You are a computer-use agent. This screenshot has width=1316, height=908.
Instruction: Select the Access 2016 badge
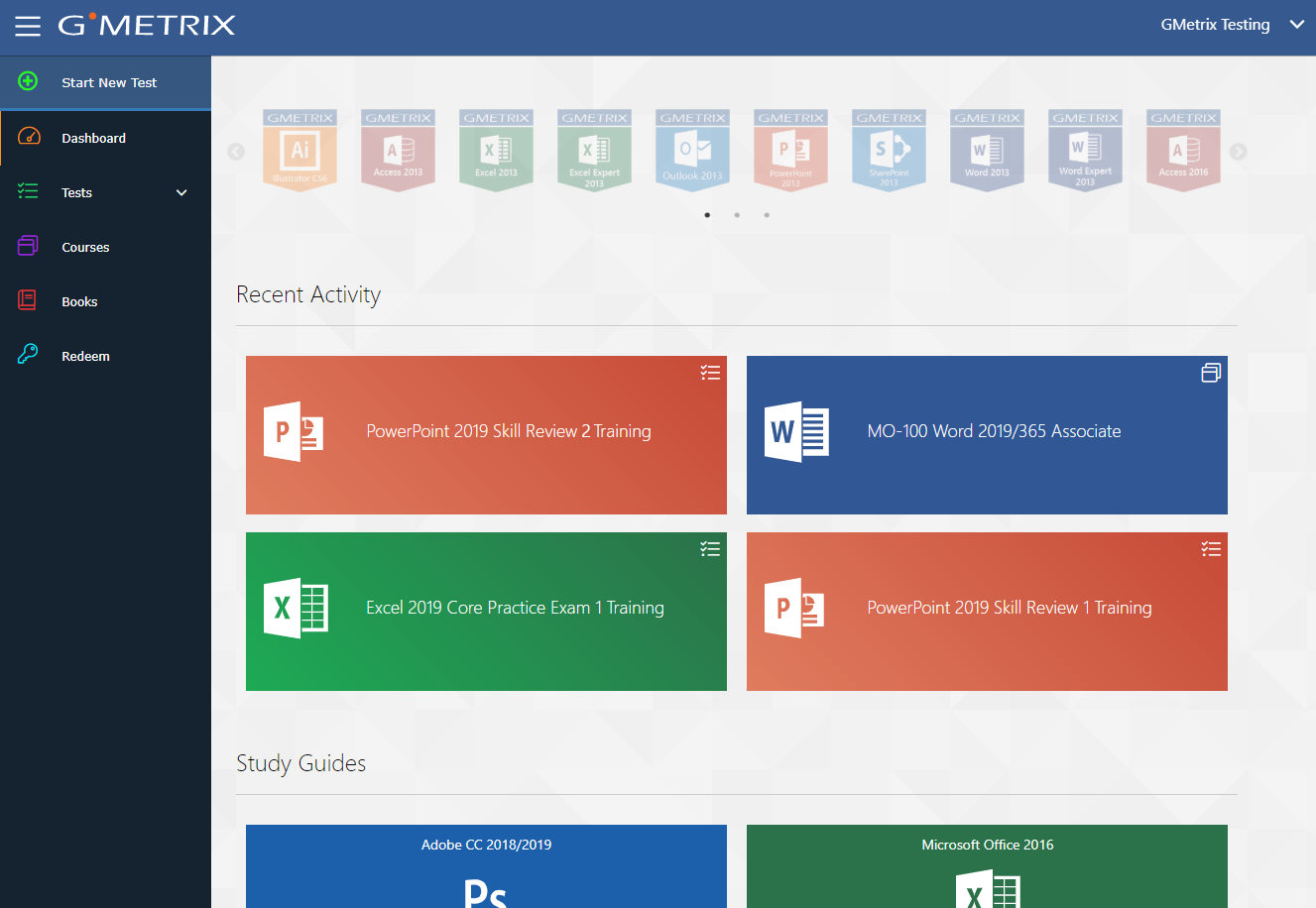(1183, 150)
